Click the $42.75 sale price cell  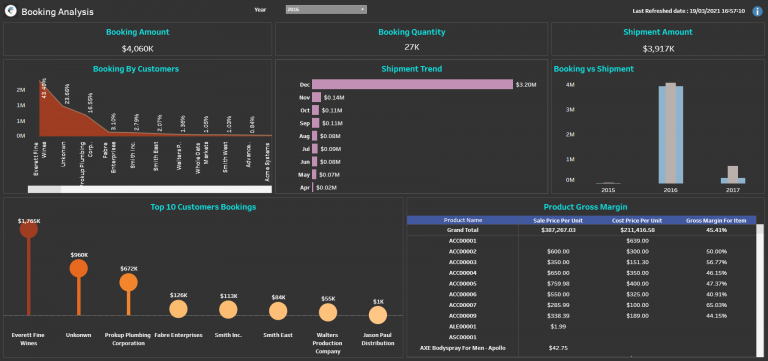click(558, 348)
